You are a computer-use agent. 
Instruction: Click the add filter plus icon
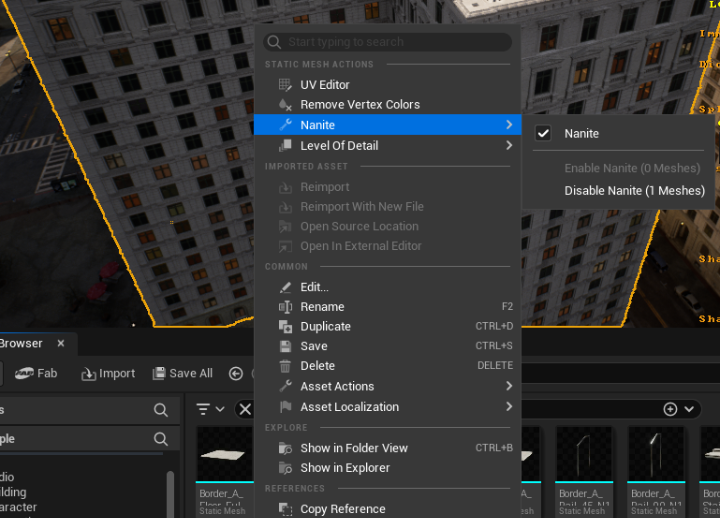click(677, 409)
